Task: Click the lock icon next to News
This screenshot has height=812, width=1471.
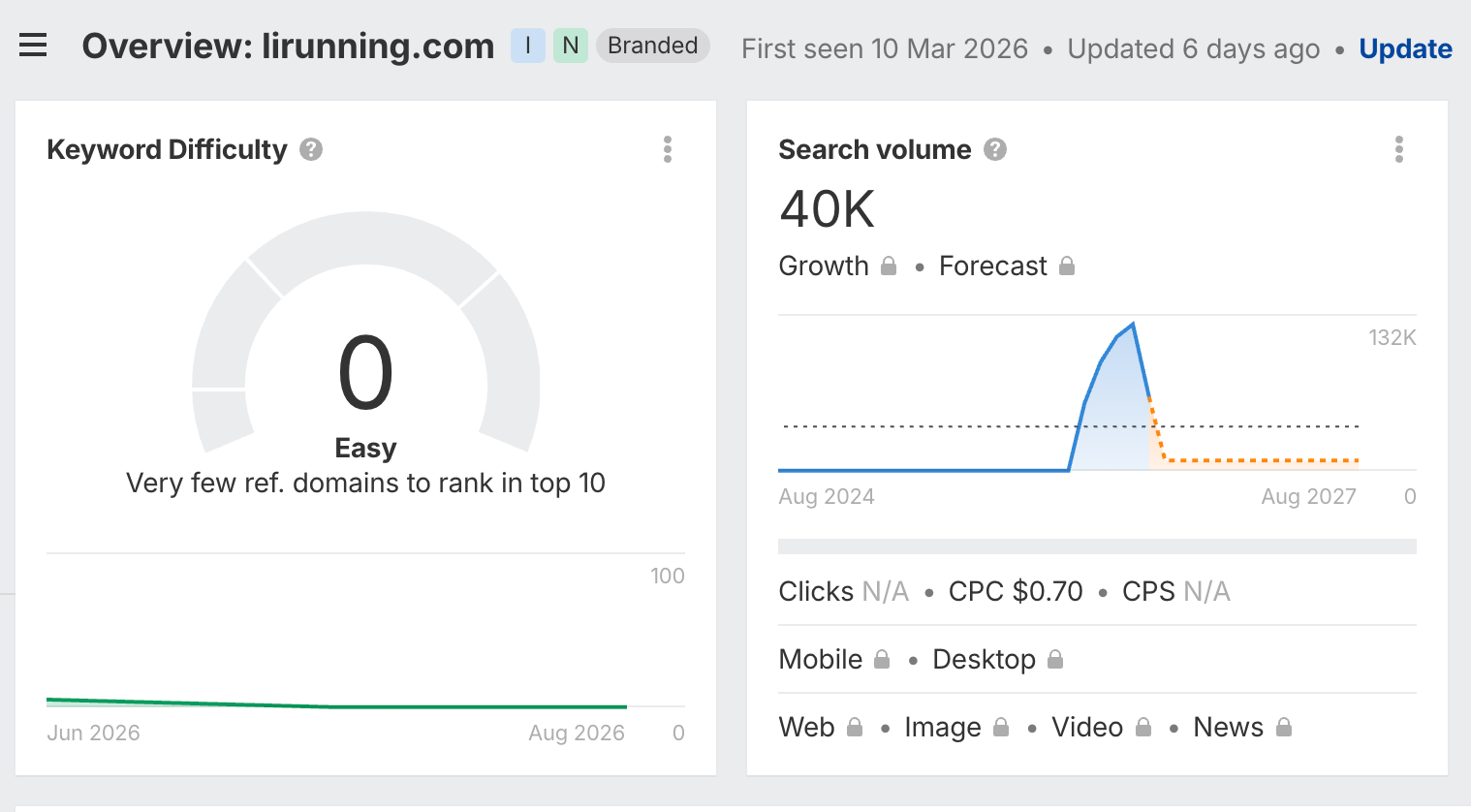Action: point(1284,727)
